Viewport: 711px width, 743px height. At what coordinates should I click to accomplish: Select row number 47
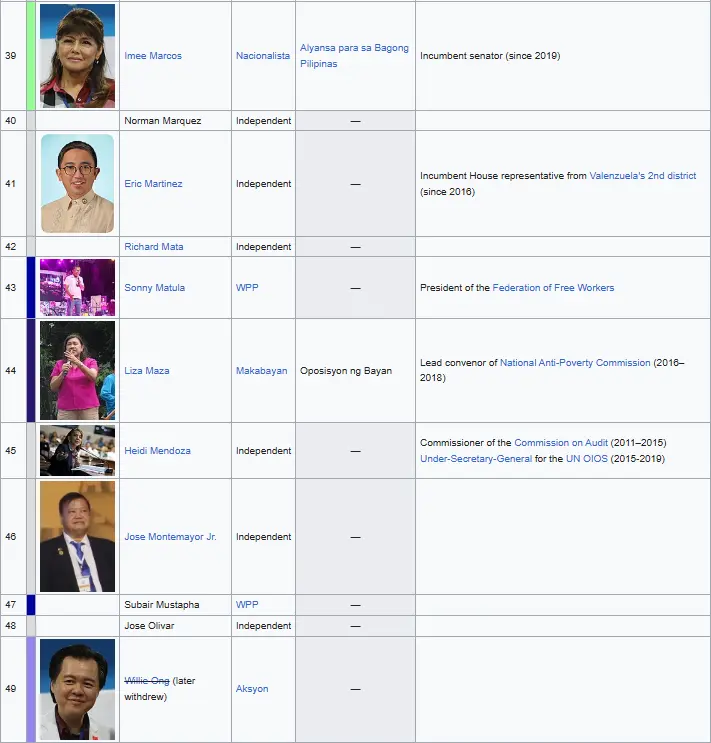[10, 605]
